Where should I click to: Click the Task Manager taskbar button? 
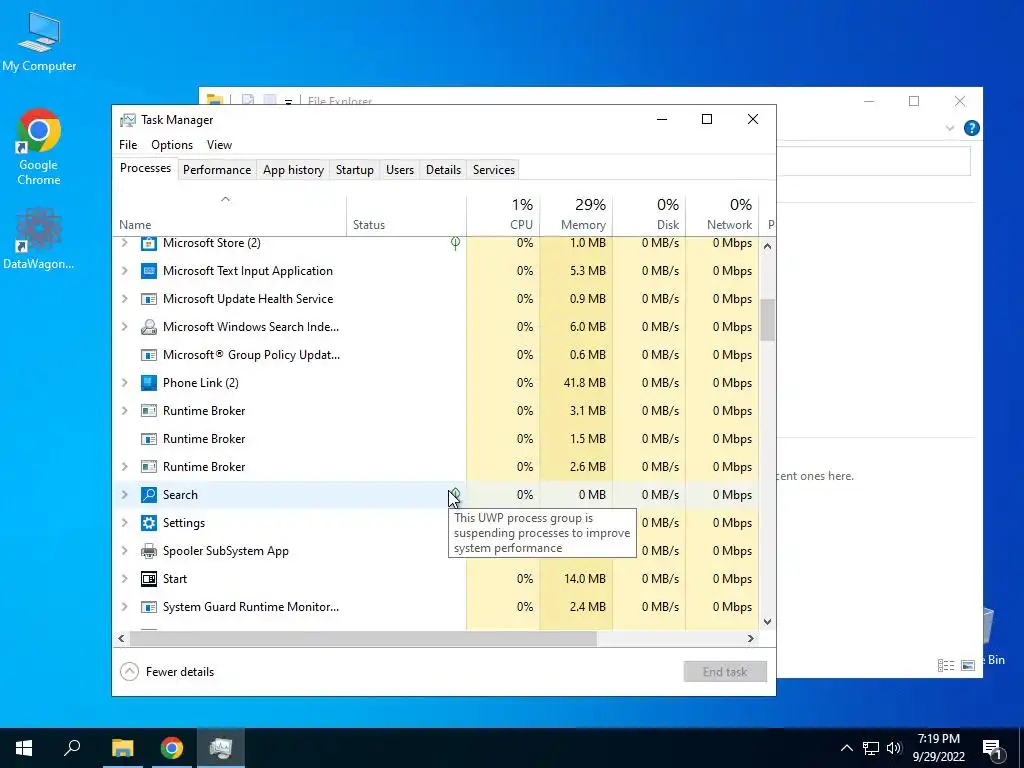tap(221, 748)
